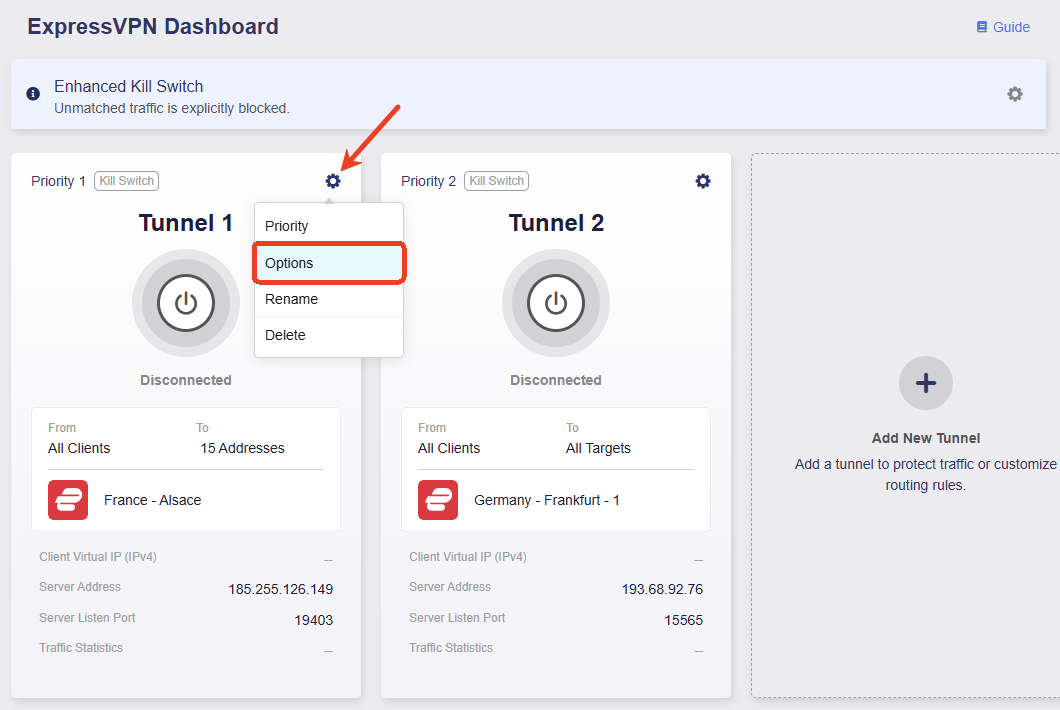Open Tunnel 2 gear settings icon
This screenshot has height=710, width=1060.
click(x=703, y=181)
